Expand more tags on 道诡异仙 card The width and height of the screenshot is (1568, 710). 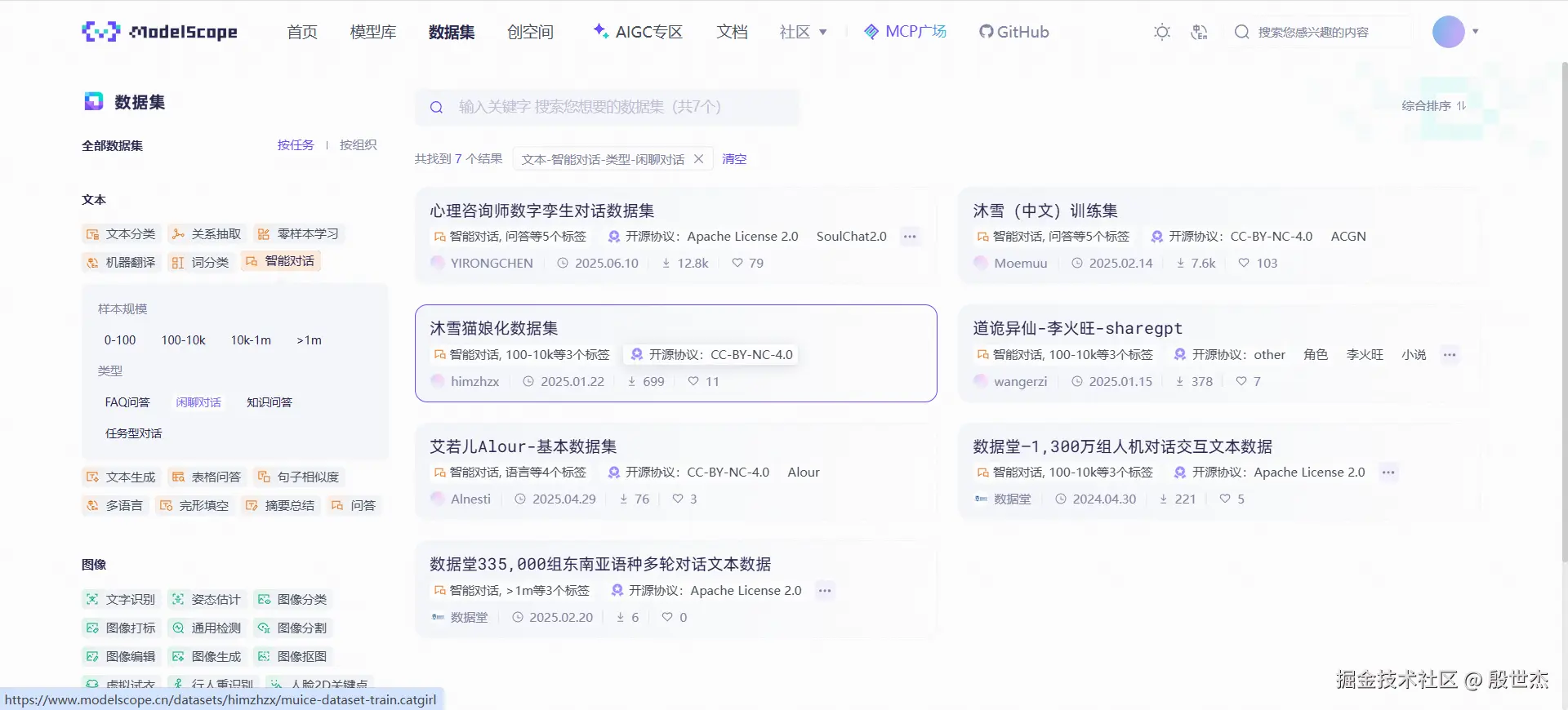tap(1450, 355)
